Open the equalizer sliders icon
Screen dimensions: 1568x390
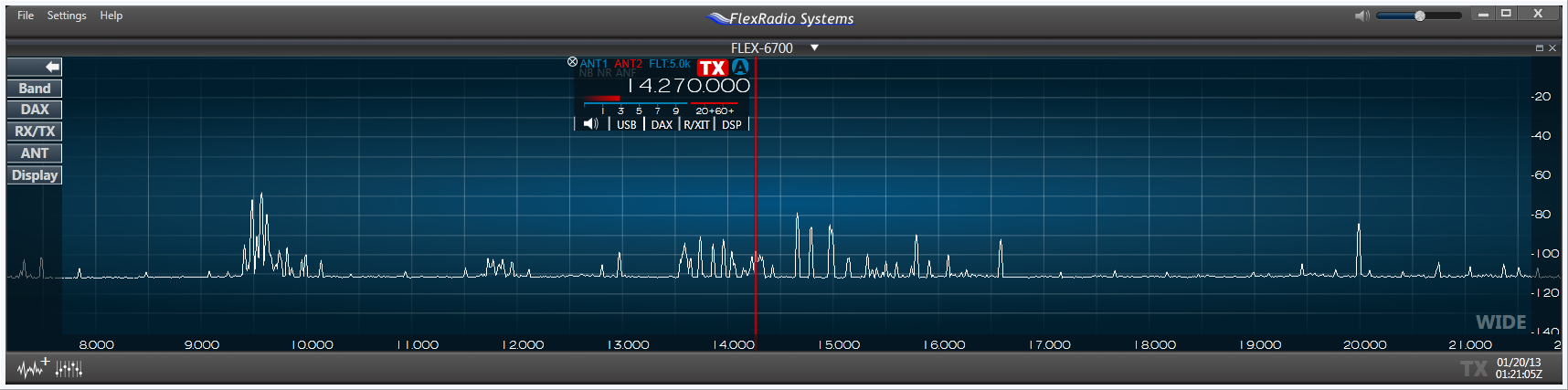pyautogui.click(x=69, y=368)
